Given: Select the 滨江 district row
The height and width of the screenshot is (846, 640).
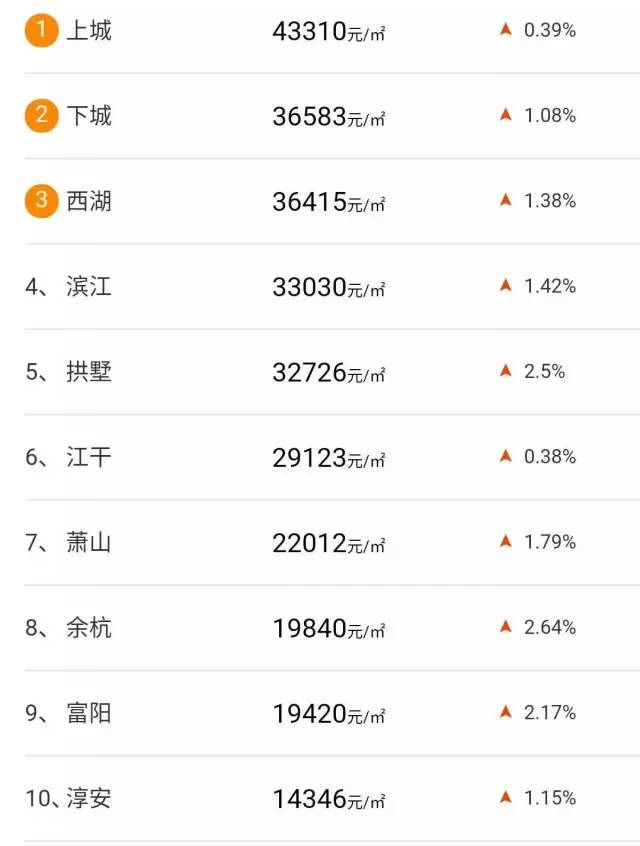Looking at the screenshot, I should tap(89, 287).
